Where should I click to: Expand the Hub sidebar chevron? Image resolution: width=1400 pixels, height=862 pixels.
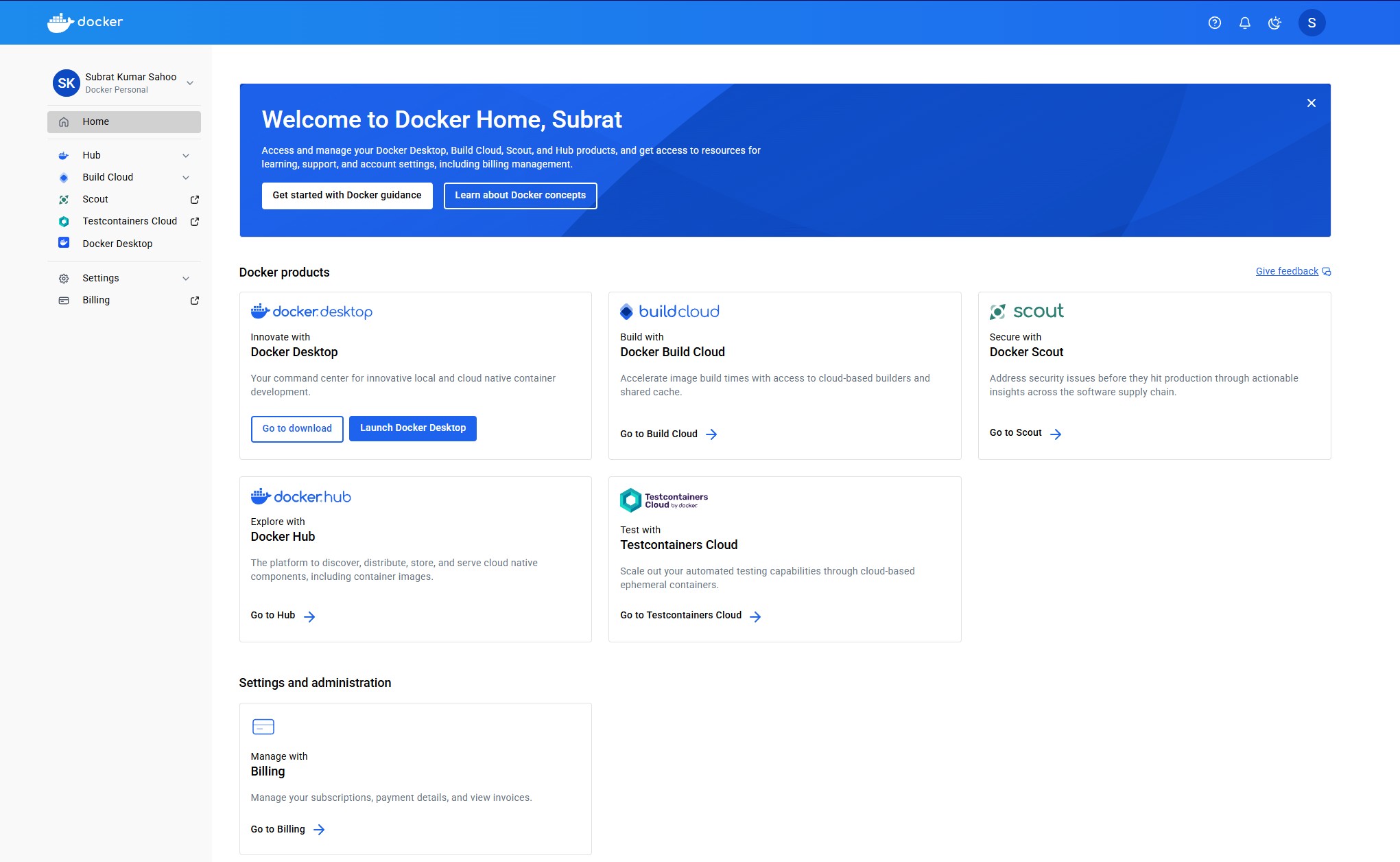[186, 156]
